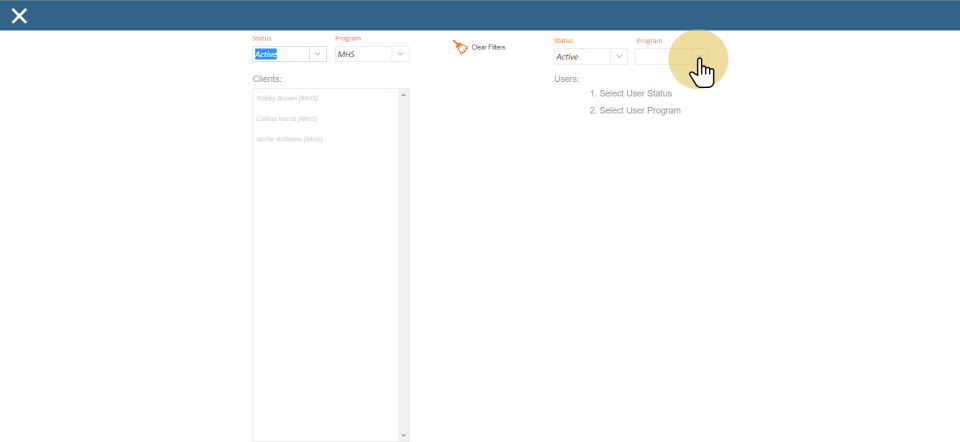Expand the Clients Status dropdown arrow
Screen dimensions: 960x442
318,54
